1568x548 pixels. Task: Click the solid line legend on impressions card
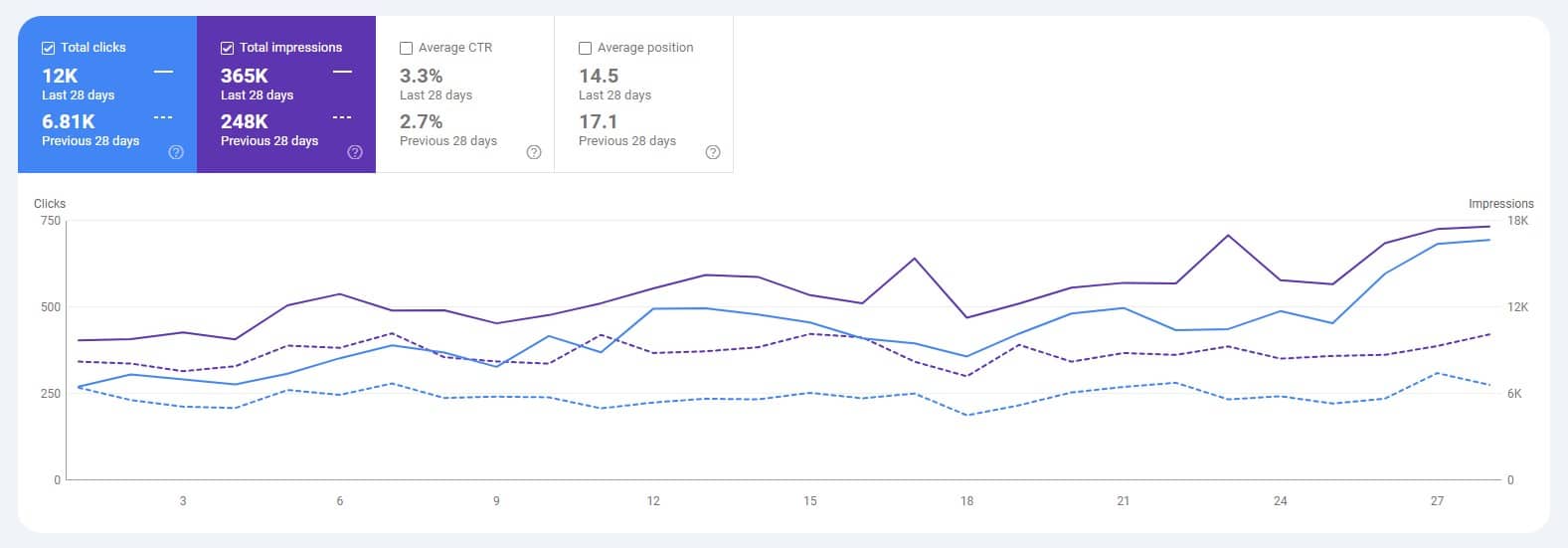[x=342, y=72]
